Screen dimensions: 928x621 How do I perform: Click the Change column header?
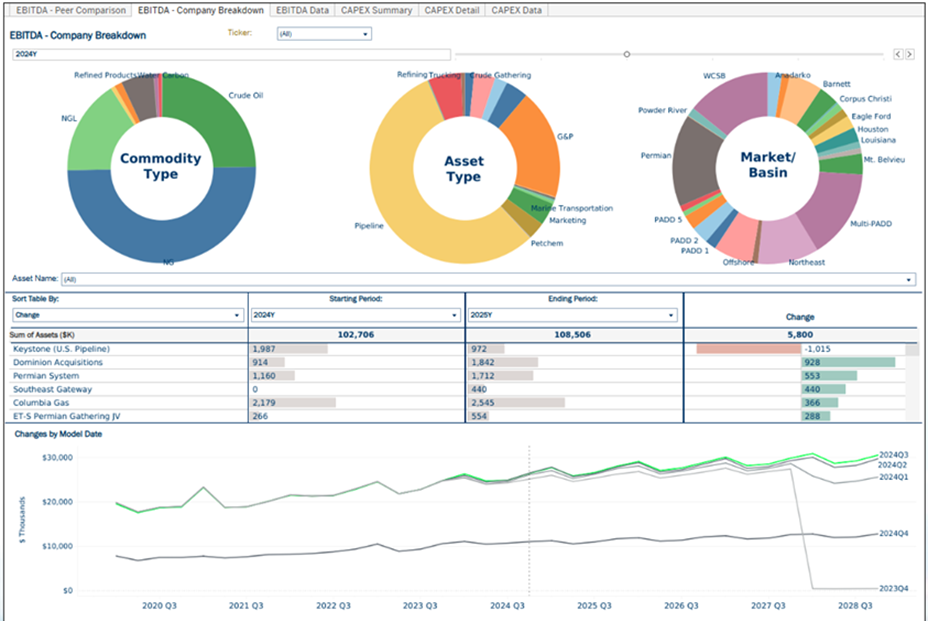800,317
